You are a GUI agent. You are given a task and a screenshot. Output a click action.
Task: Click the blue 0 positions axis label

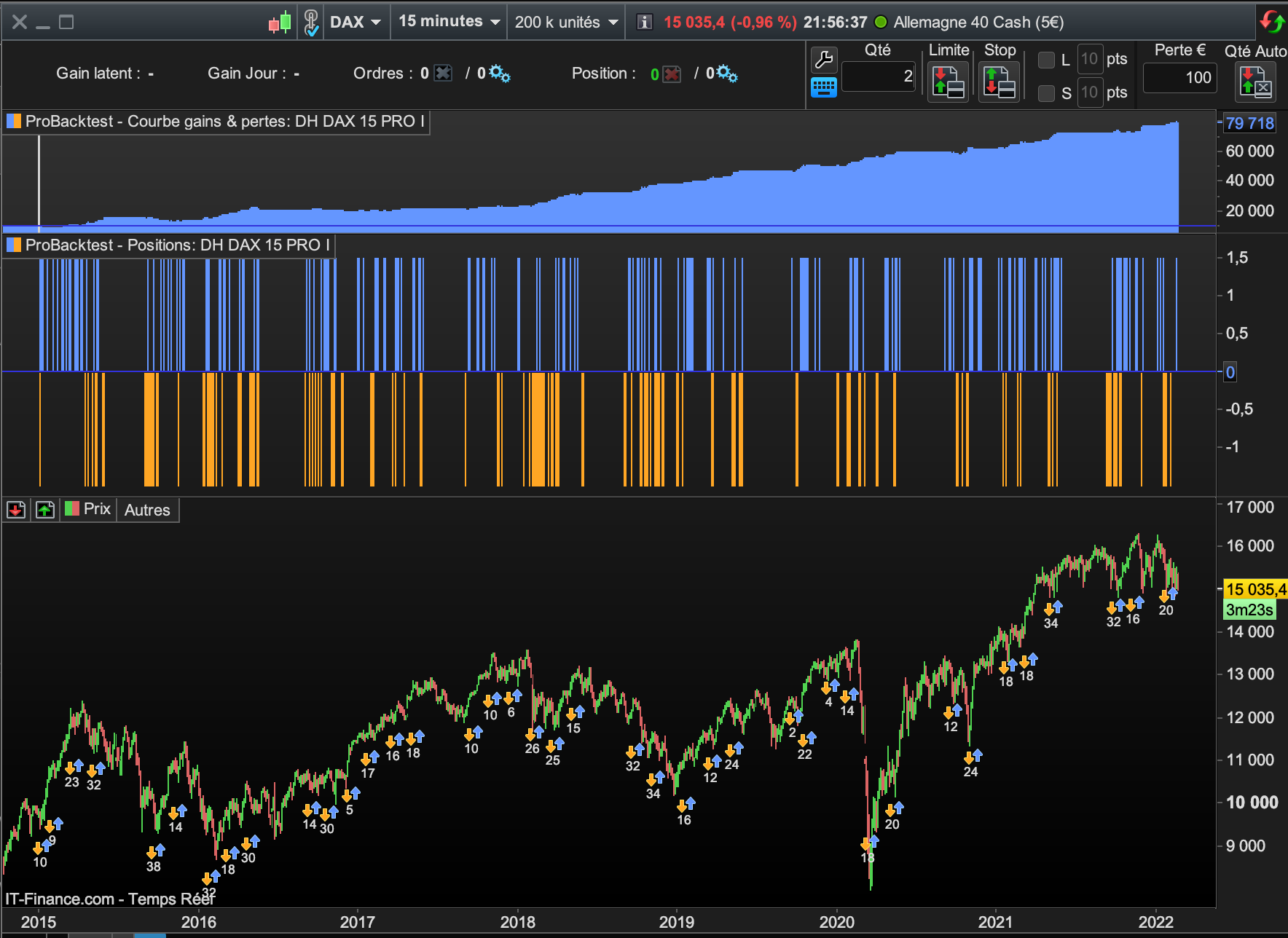[1230, 372]
